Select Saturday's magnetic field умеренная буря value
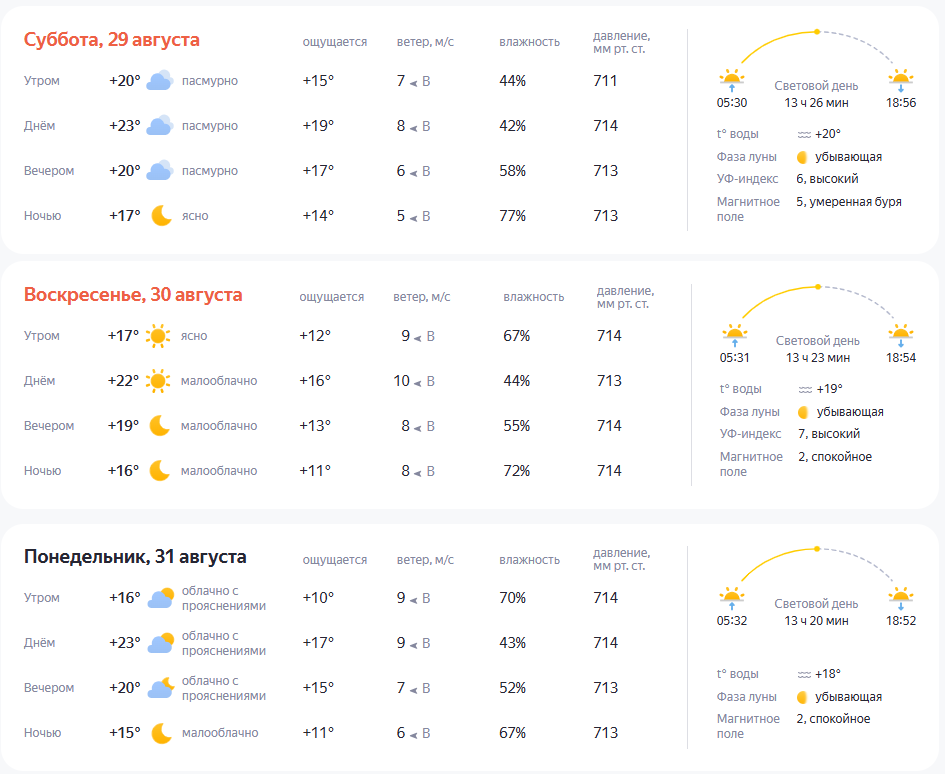Viewport: 945px width, 774px height. (x=849, y=202)
